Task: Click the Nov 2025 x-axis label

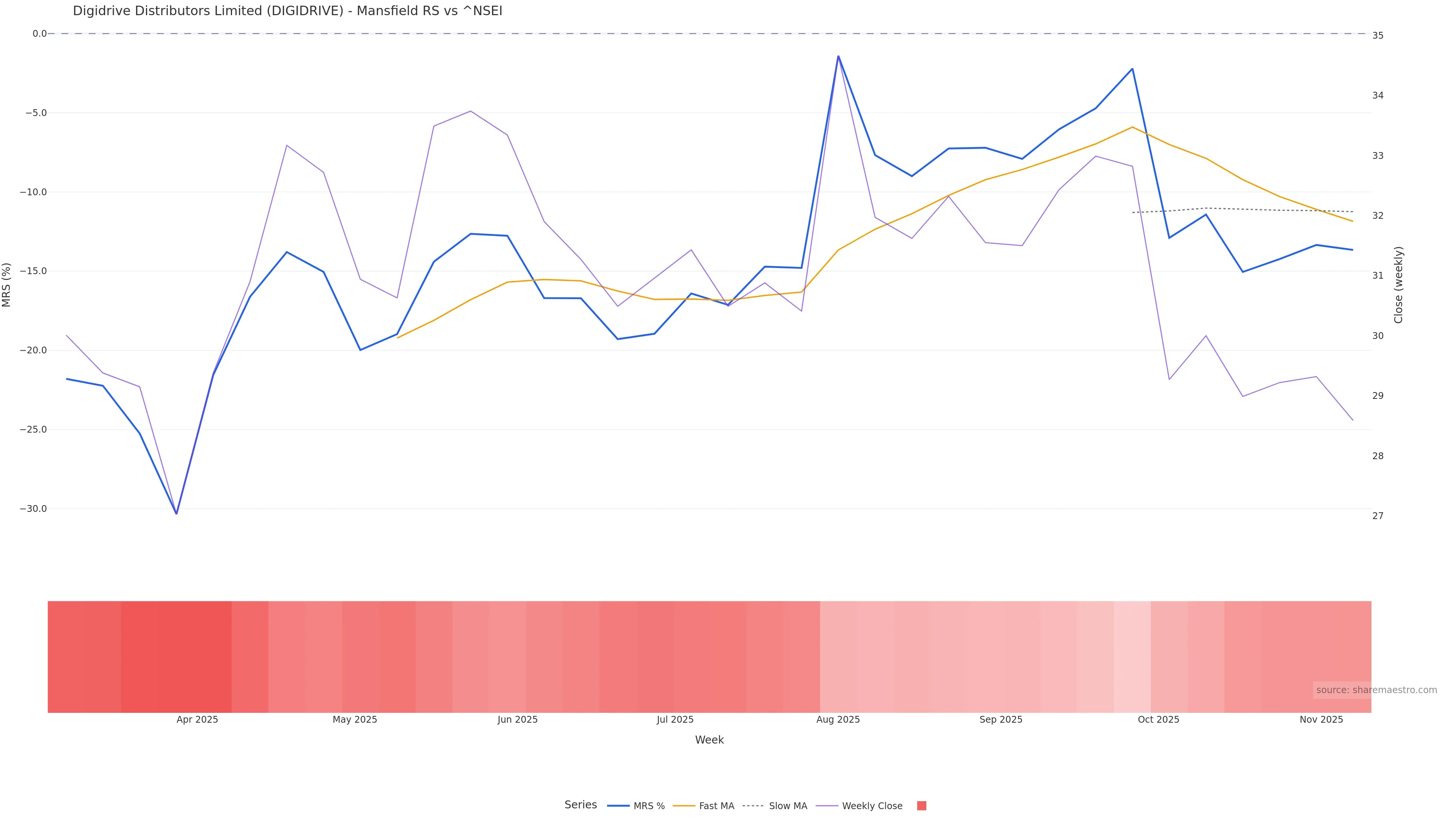Action: (x=1321, y=720)
